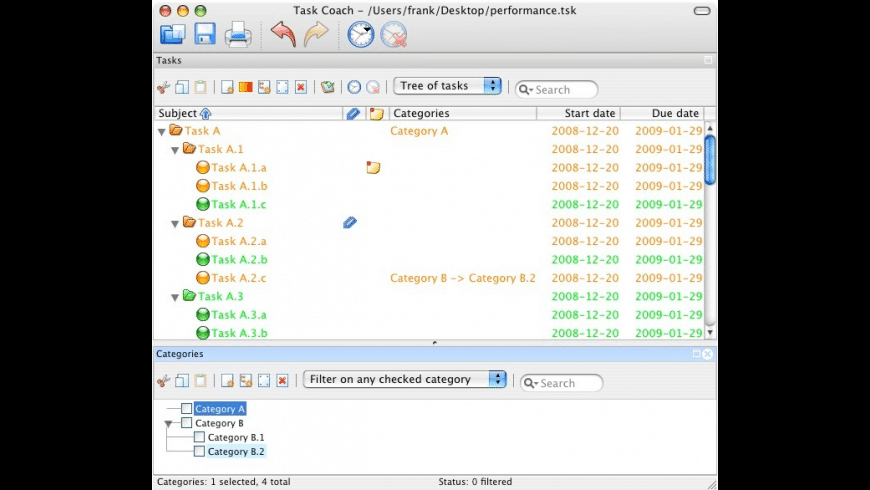Screen dimensions: 870x490
Task: Sort by Start date column header
Action: click(x=579, y=113)
